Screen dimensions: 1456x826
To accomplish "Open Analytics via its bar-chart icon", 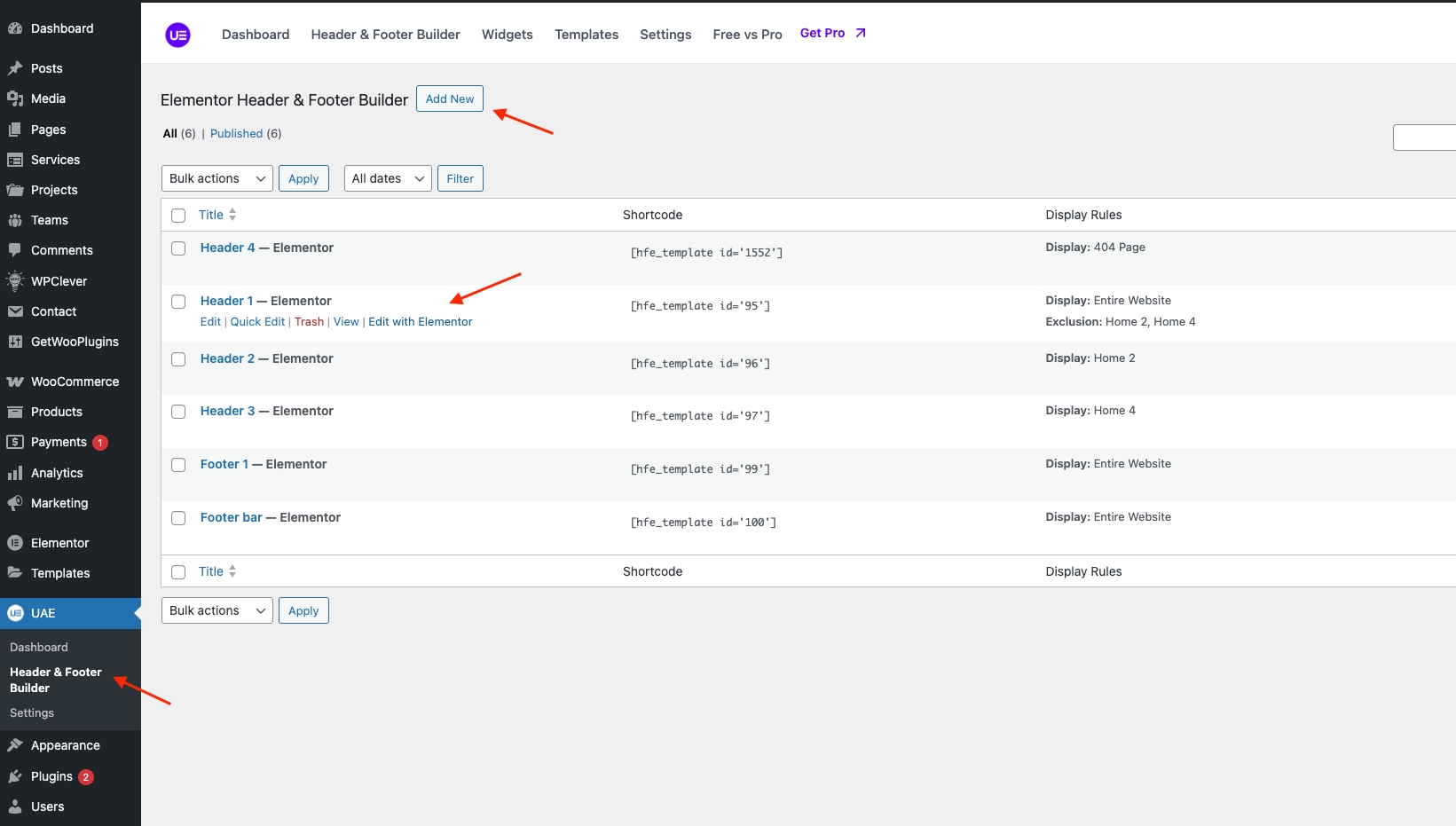I will (x=15, y=473).
